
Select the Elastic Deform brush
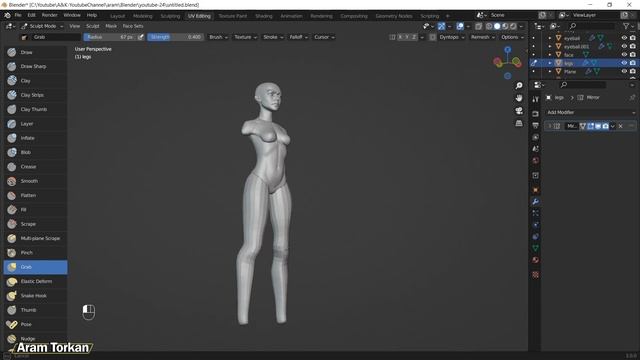click(x=35, y=281)
